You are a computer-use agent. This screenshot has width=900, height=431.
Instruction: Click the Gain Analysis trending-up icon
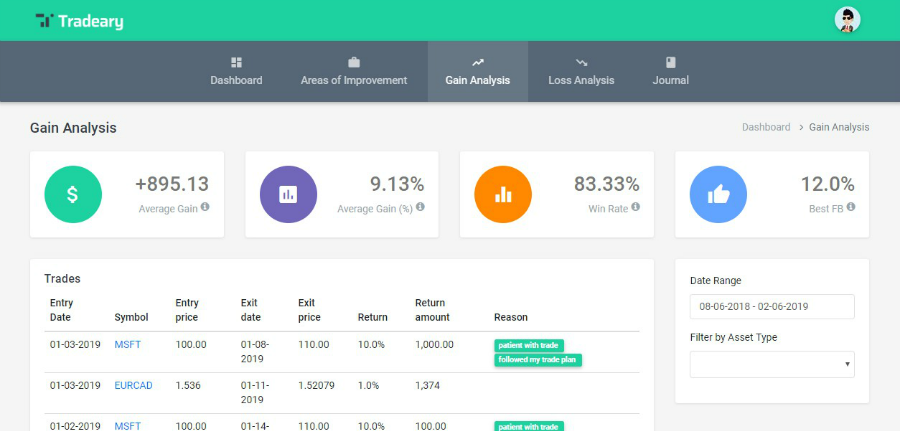tap(478, 62)
